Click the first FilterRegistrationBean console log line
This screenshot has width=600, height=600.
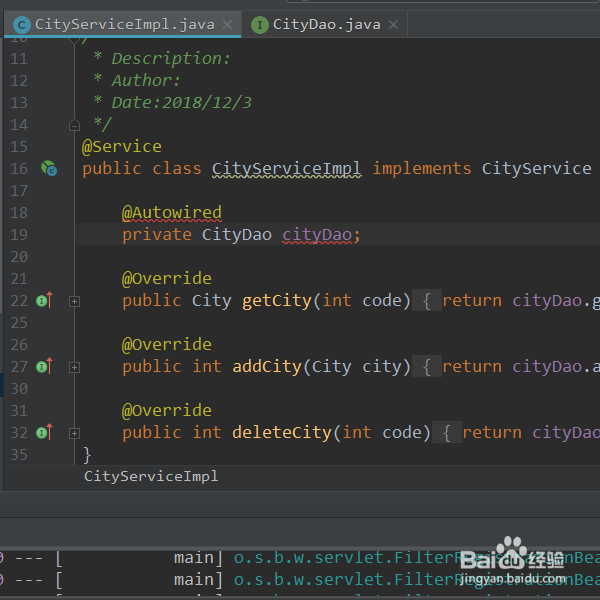click(x=300, y=558)
